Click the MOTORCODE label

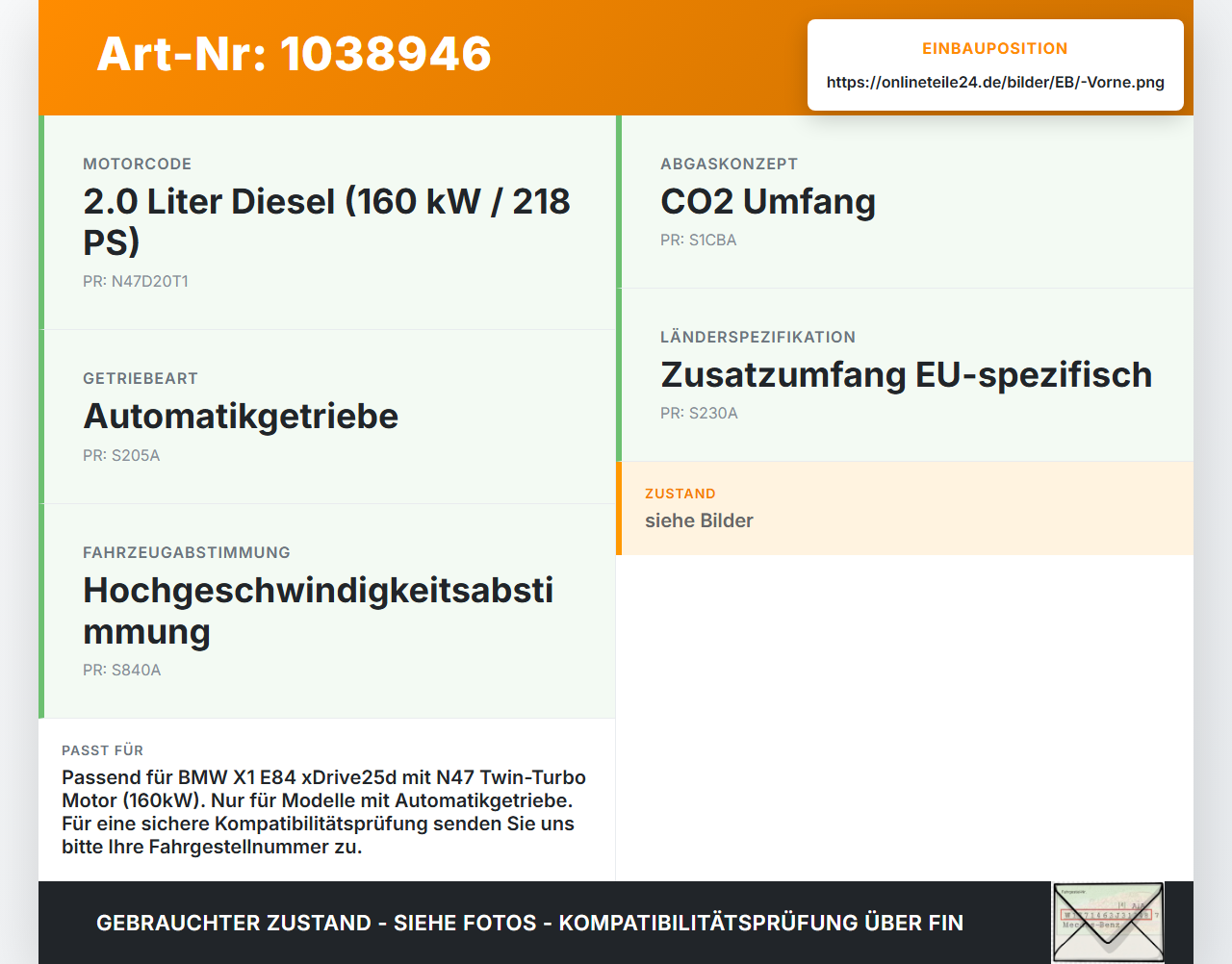click(138, 164)
